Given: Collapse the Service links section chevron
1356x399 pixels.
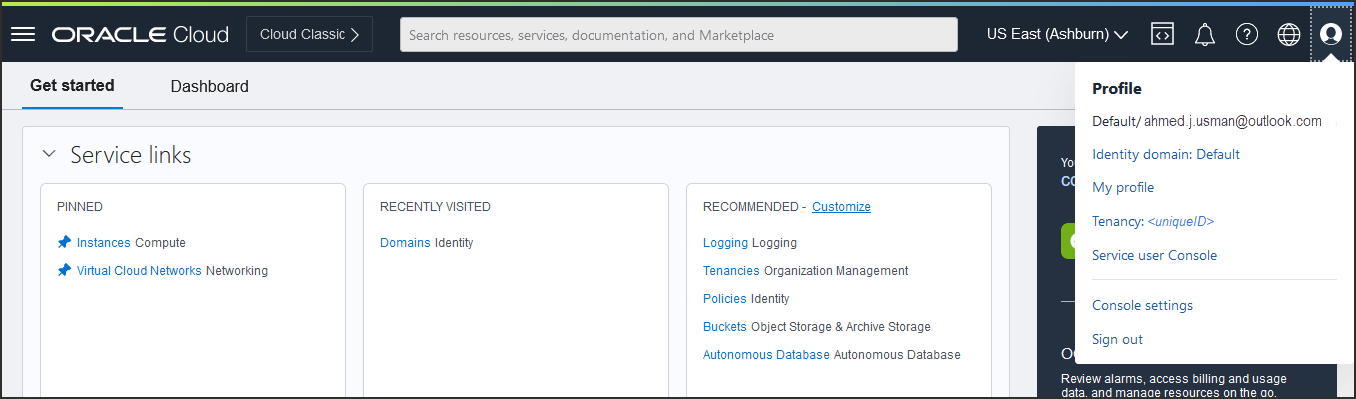Looking at the screenshot, I should point(49,155).
